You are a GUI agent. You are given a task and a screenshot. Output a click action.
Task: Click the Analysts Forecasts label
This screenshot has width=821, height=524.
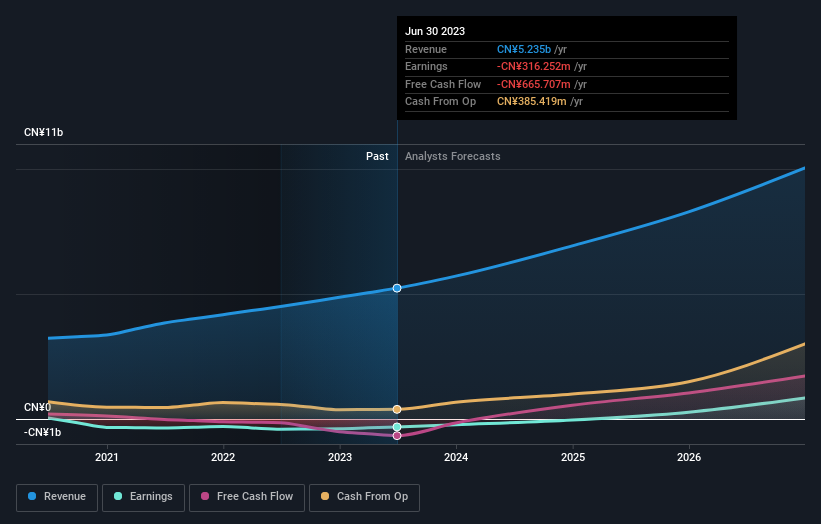tap(452, 156)
